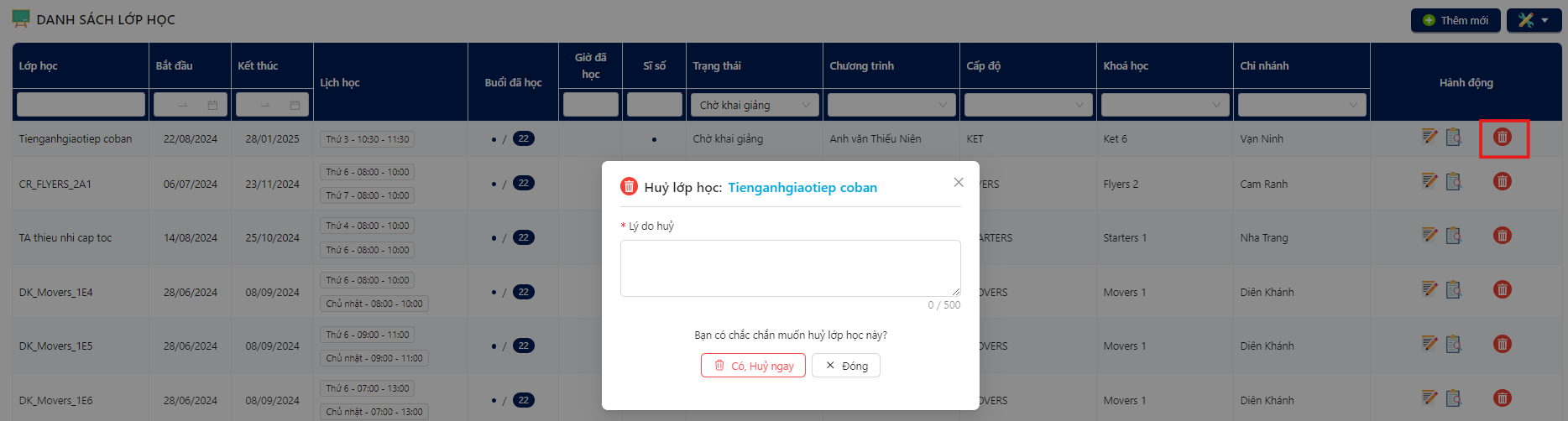
Task: Click the red delete icon for Tienganhgiaotiep coban
Action: click(x=1503, y=137)
